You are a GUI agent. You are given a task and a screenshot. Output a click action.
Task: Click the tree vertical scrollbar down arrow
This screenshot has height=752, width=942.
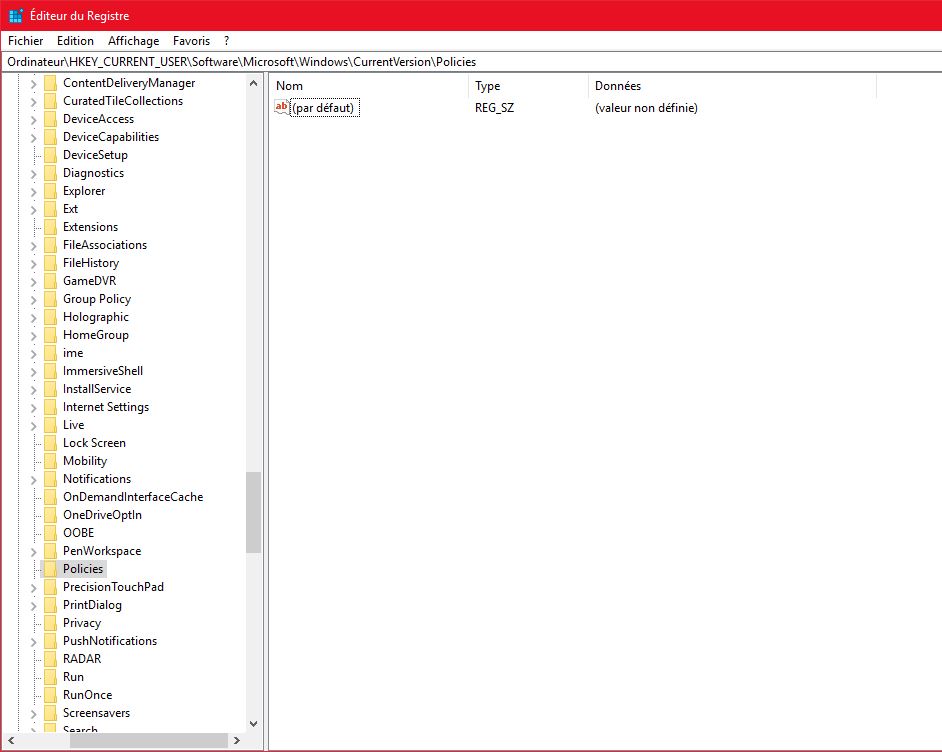pos(253,723)
